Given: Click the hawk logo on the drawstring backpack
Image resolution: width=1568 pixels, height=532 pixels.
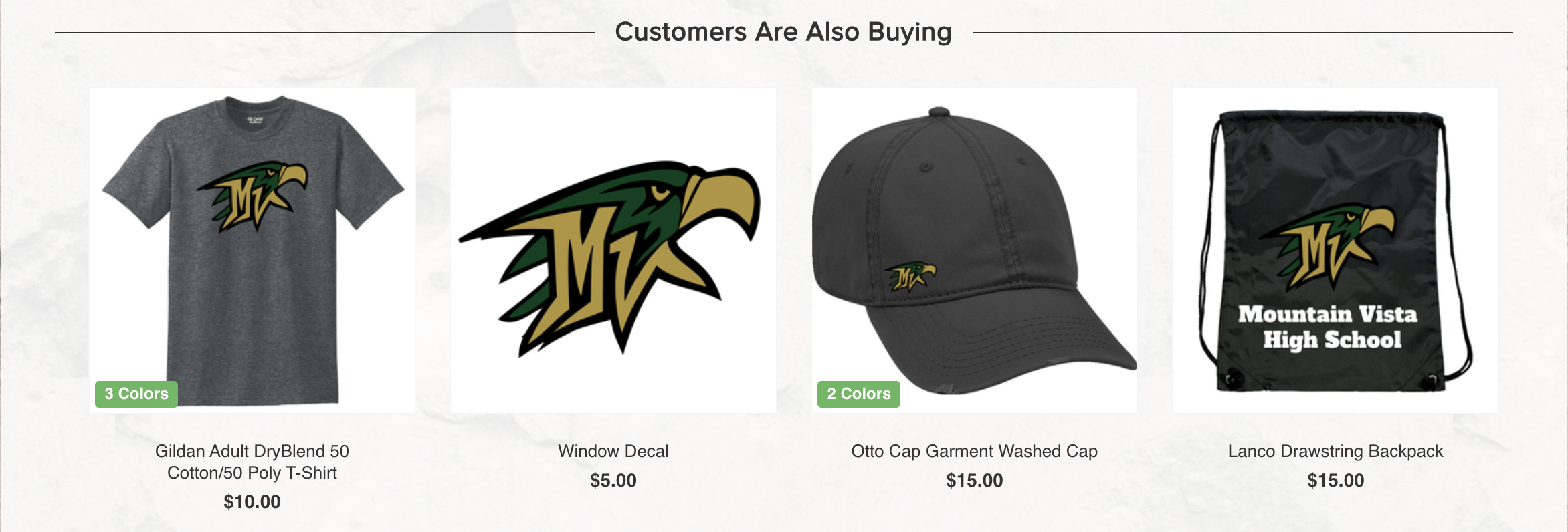Looking at the screenshot, I should [1328, 245].
